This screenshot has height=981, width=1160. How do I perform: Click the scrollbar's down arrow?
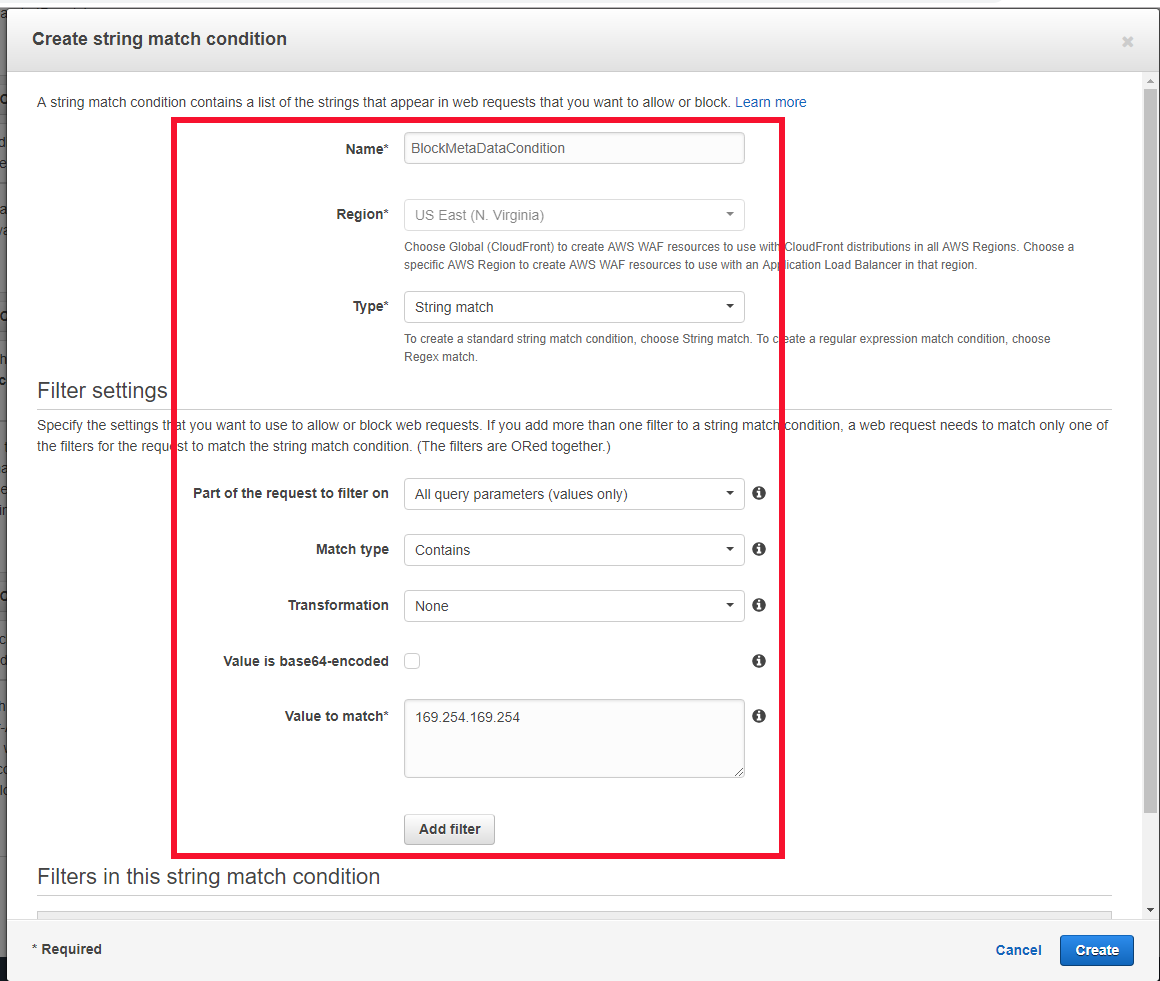click(x=1150, y=908)
